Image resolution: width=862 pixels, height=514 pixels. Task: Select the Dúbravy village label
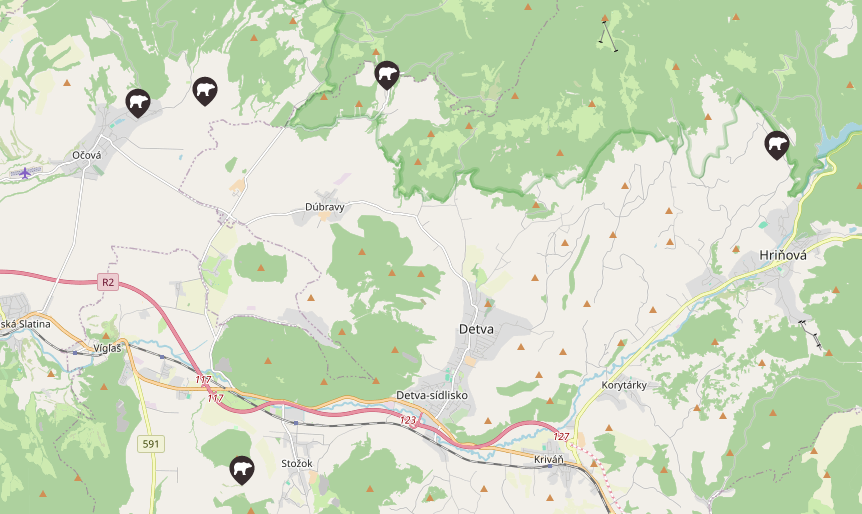[325, 207]
